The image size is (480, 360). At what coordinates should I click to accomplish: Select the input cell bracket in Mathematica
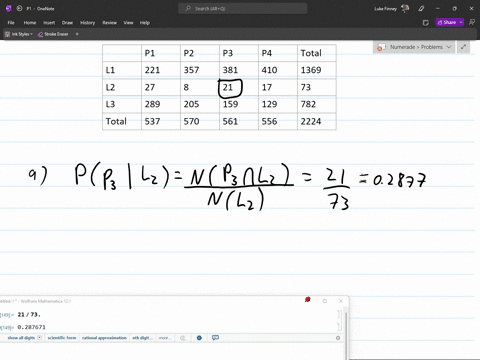point(339,314)
